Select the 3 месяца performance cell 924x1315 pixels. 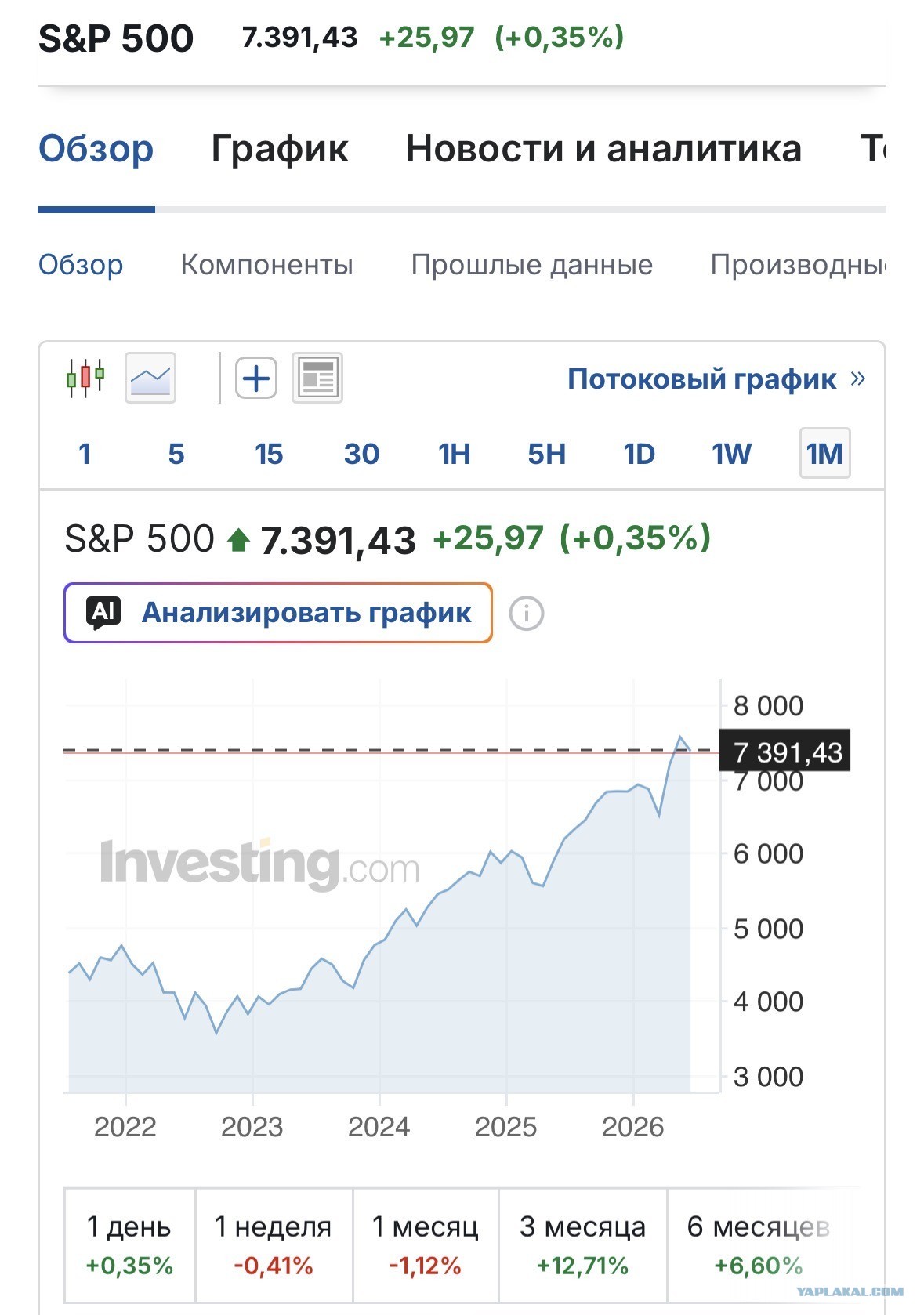pos(582,1245)
